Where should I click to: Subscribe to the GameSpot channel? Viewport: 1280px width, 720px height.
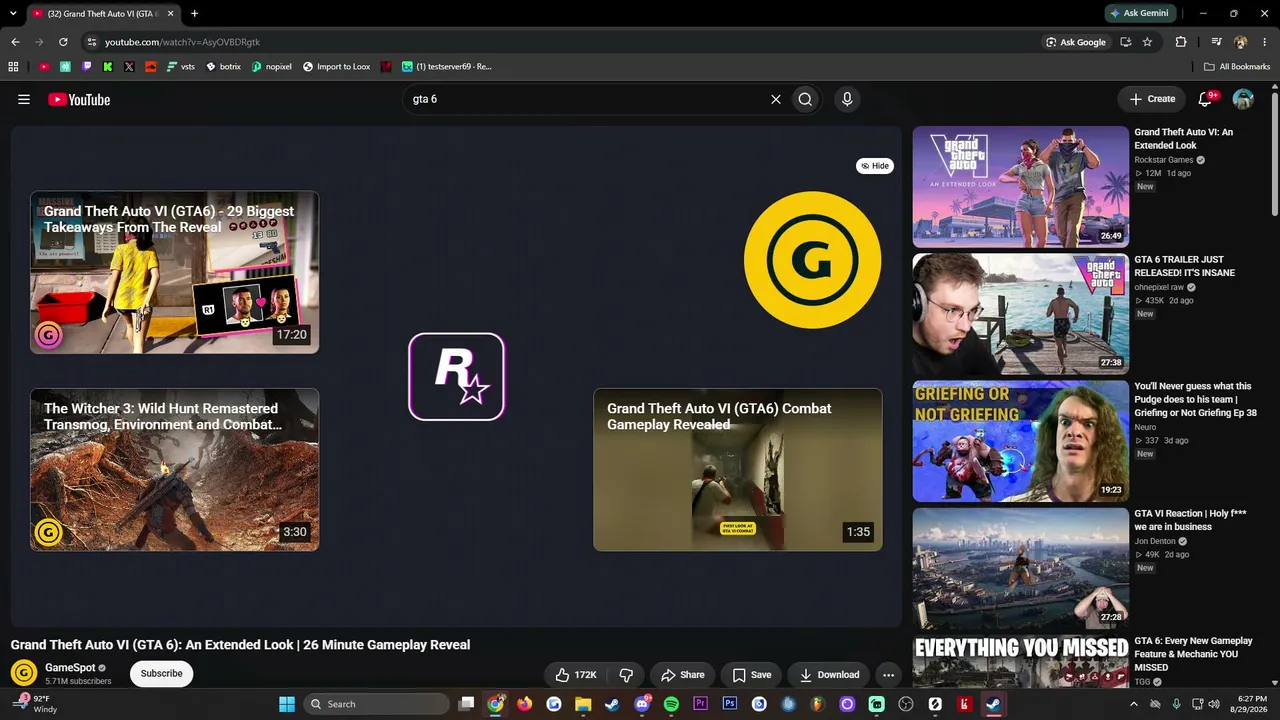[161, 674]
